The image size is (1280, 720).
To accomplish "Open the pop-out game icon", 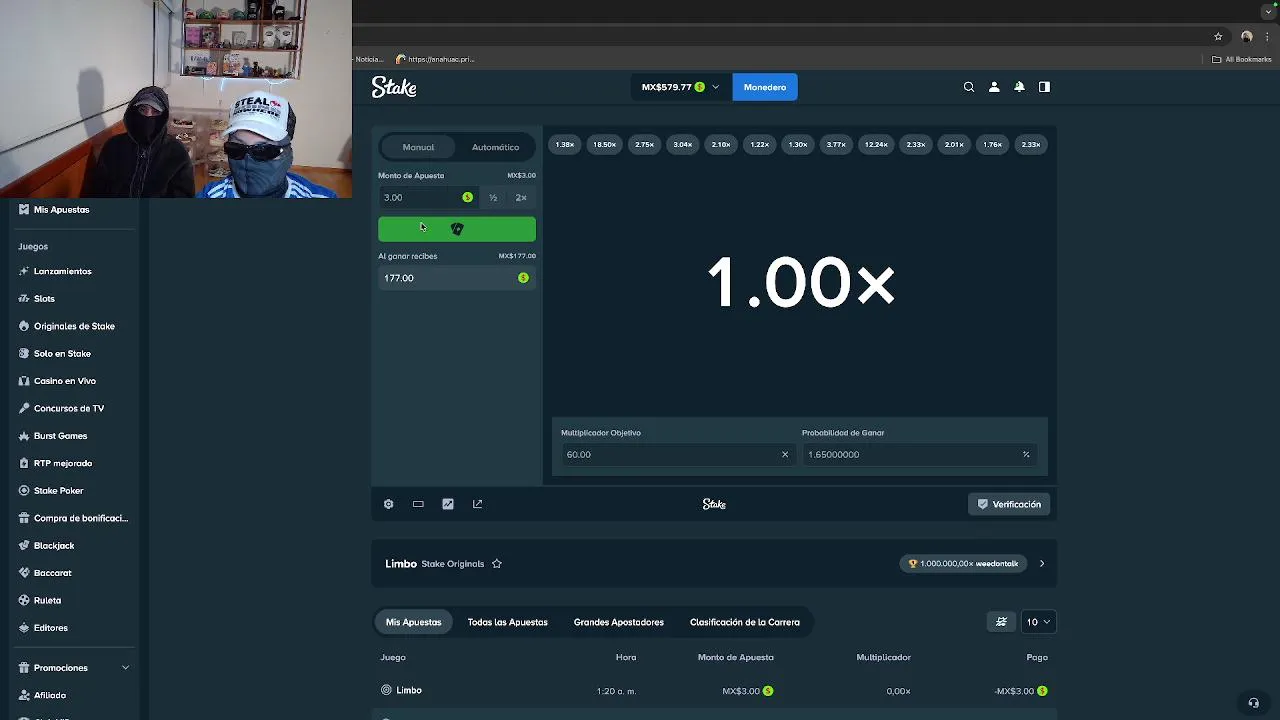I will [x=477, y=504].
